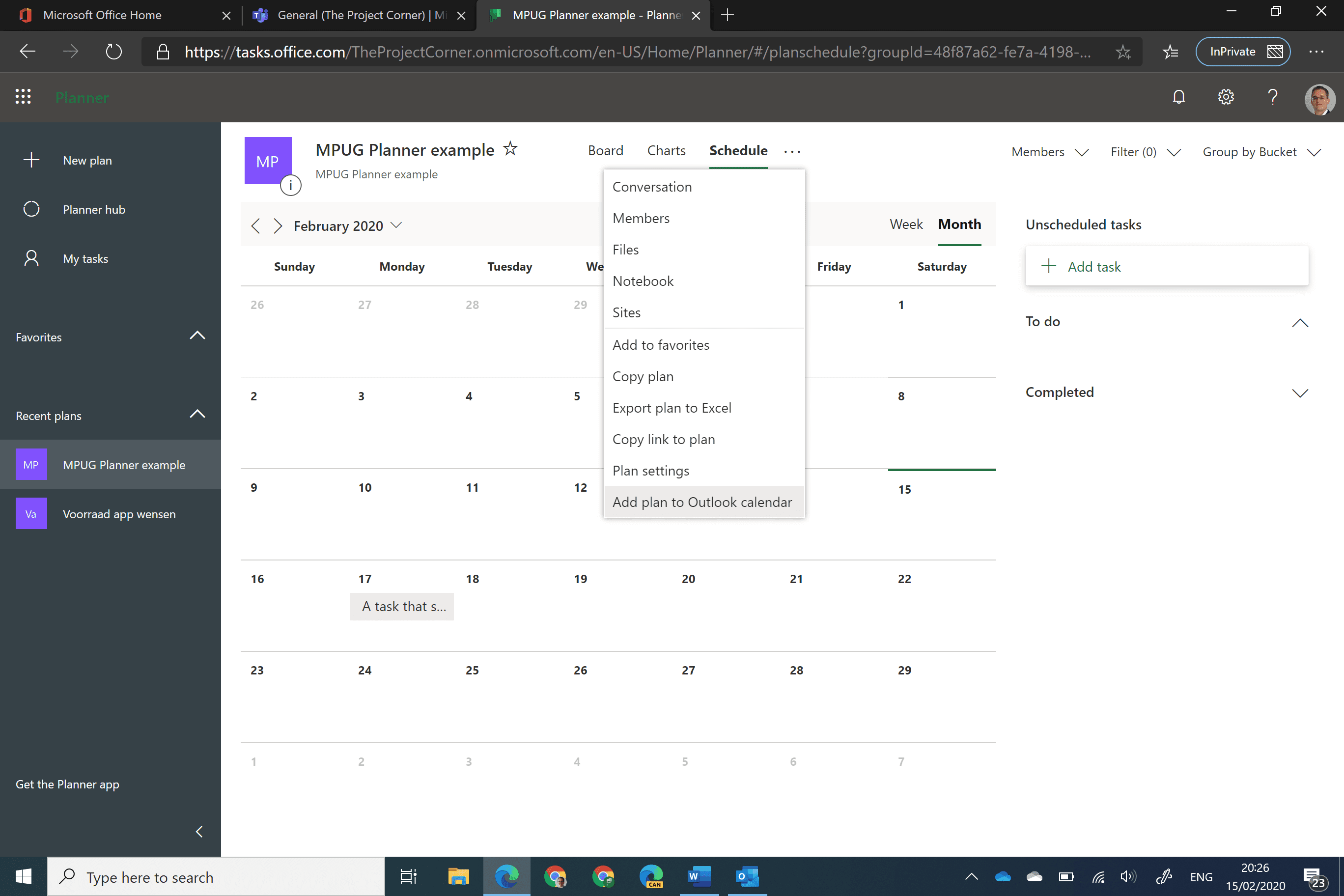The image size is (1344, 896).
Task: Open the 'A task that s...' calendar task
Action: [402, 606]
